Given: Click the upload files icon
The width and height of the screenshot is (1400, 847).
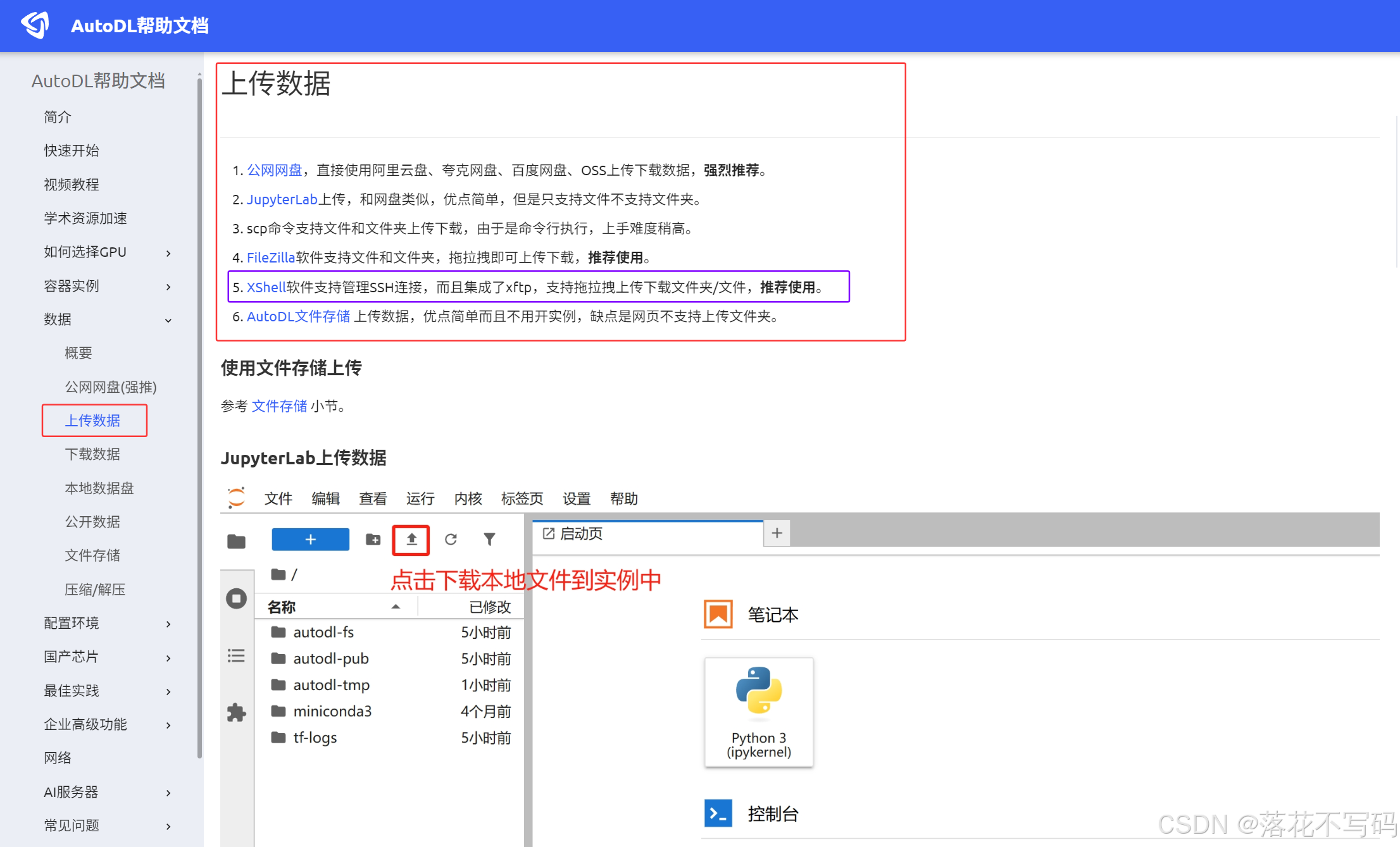Looking at the screenshot, I should 411,540.
